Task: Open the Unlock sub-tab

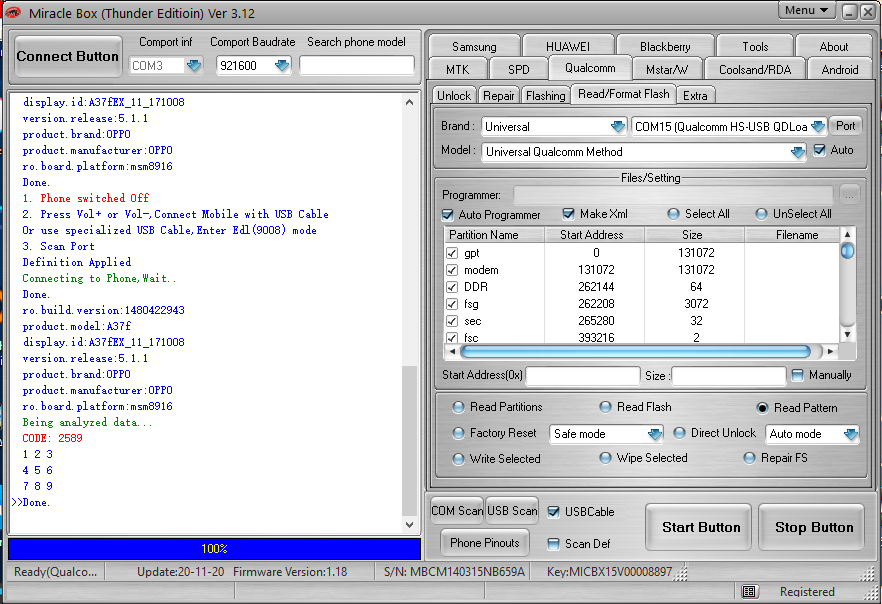Action: (x=454, y=96)
